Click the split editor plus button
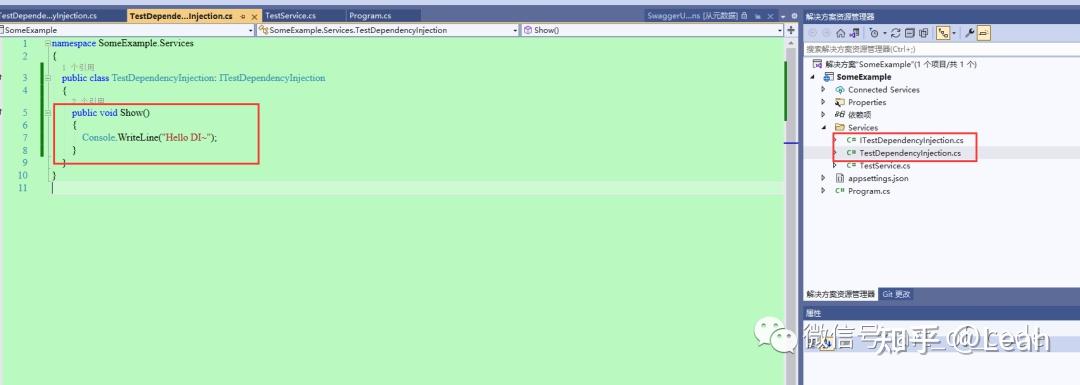1080x385 pixels. point(791,30)
